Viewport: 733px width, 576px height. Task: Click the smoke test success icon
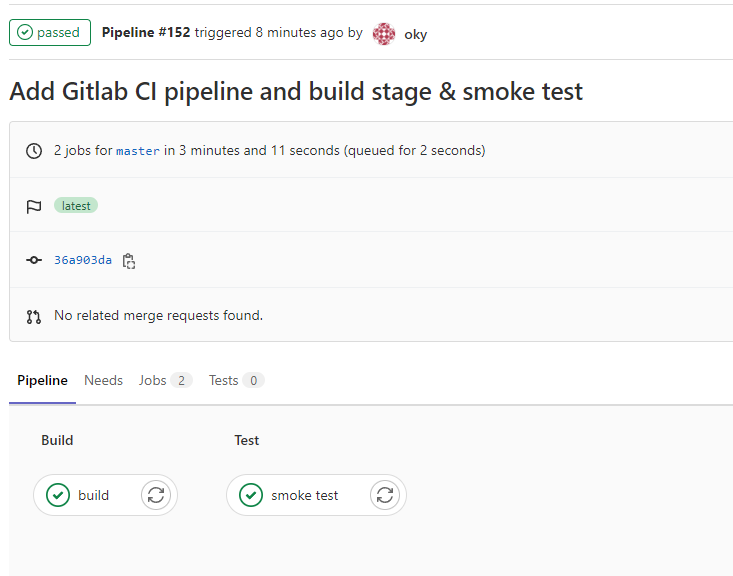pos(251,495)
